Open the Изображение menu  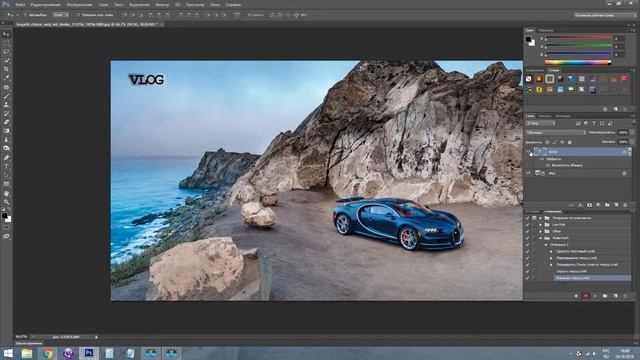point(79,5)
